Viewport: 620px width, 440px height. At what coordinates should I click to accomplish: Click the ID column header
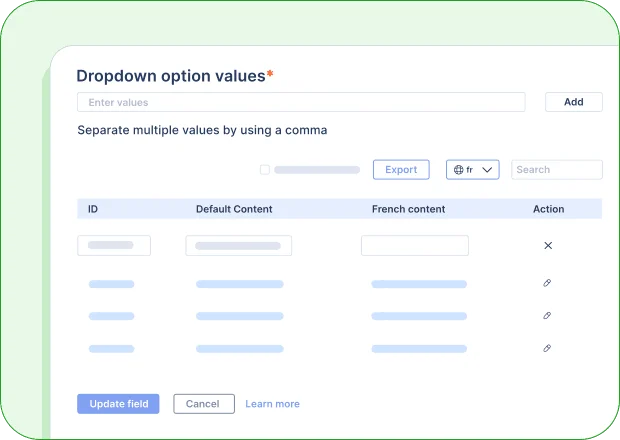click(93, 209)
